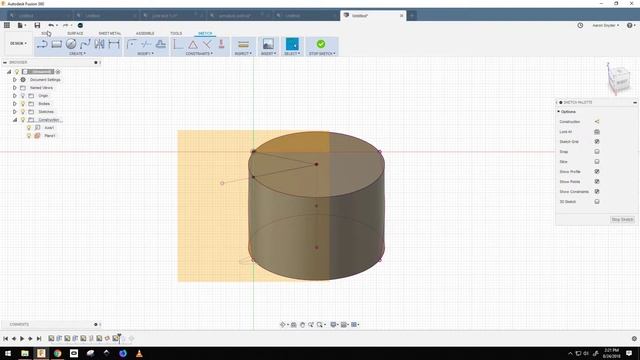This screenshot has width=640, height=360.
Task: Click the blue Select tool icon
Action: (292, 44)
